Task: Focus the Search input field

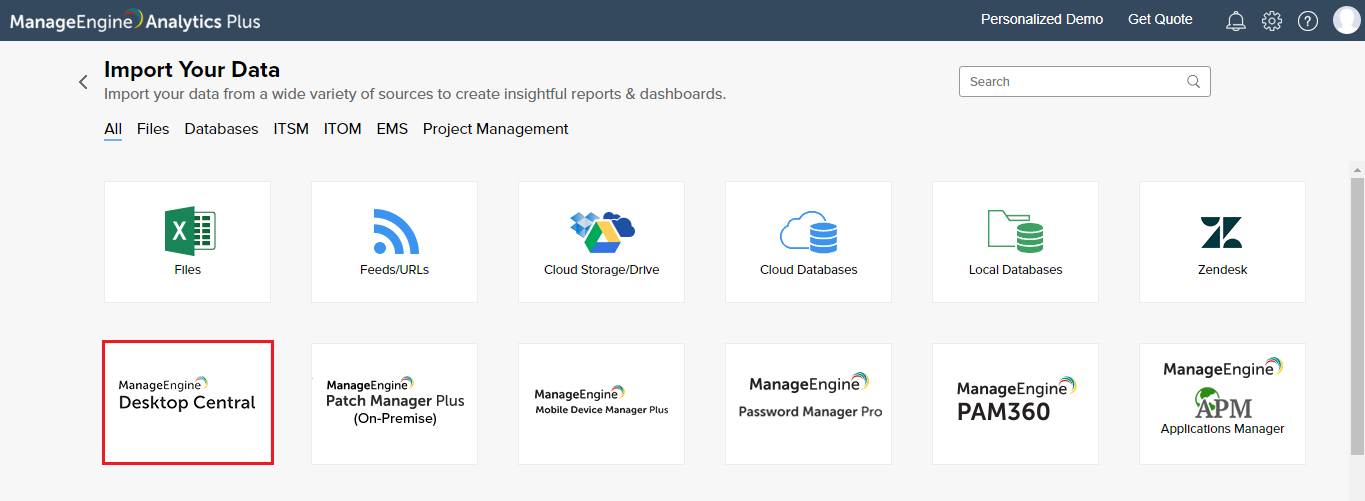Action: (1085, 82)
